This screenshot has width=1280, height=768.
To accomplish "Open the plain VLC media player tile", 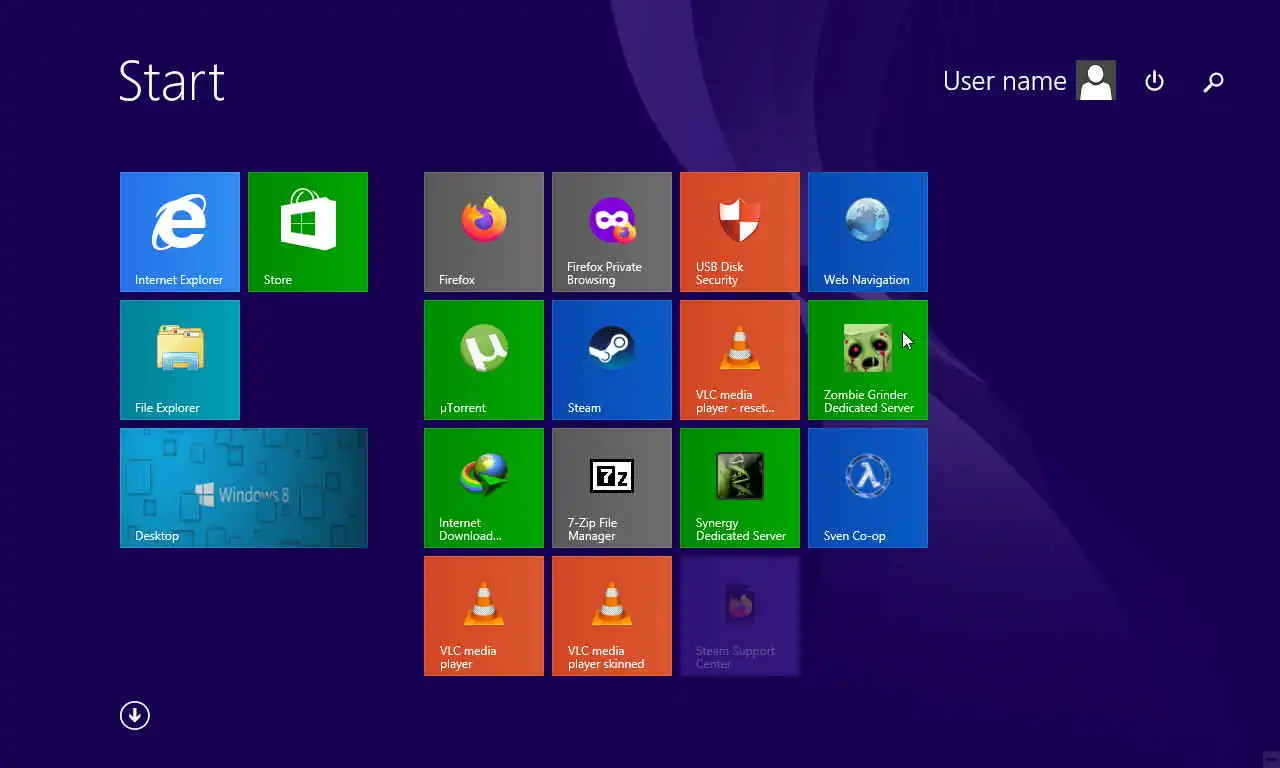I will click(484, 616).
